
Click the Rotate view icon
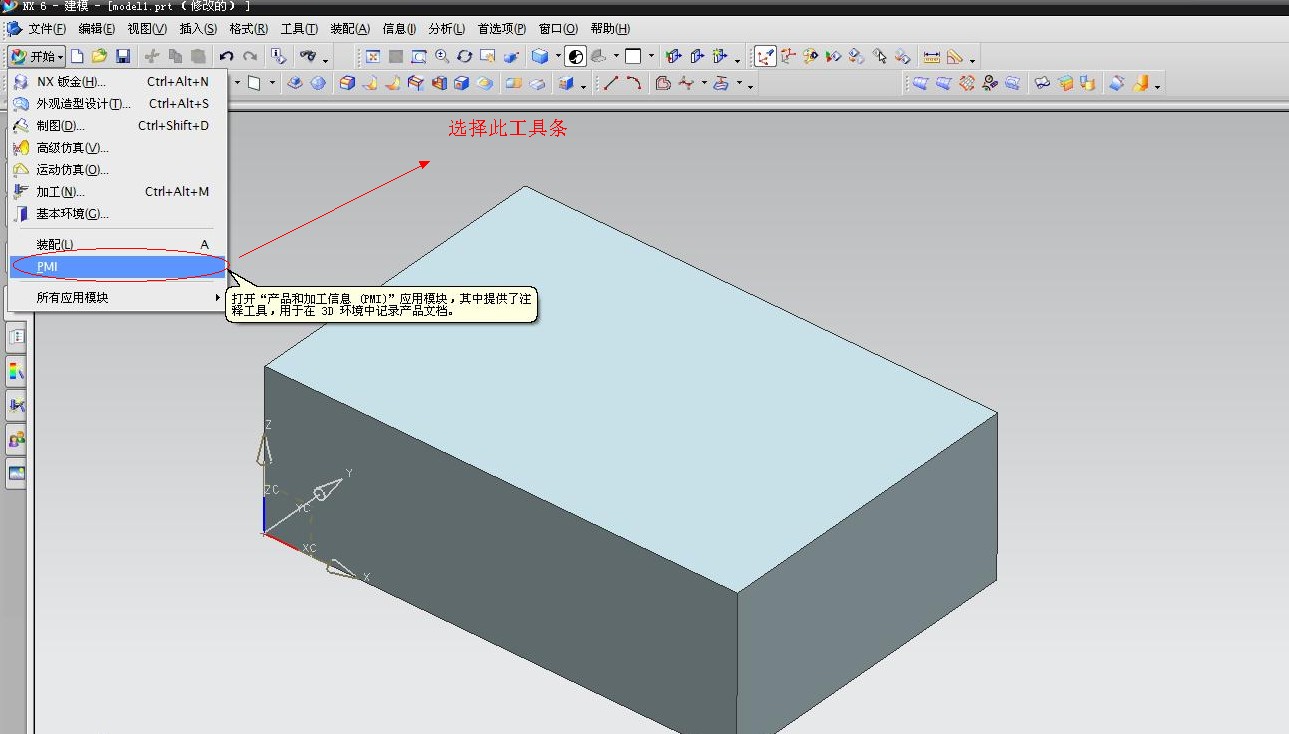[464, 56]
